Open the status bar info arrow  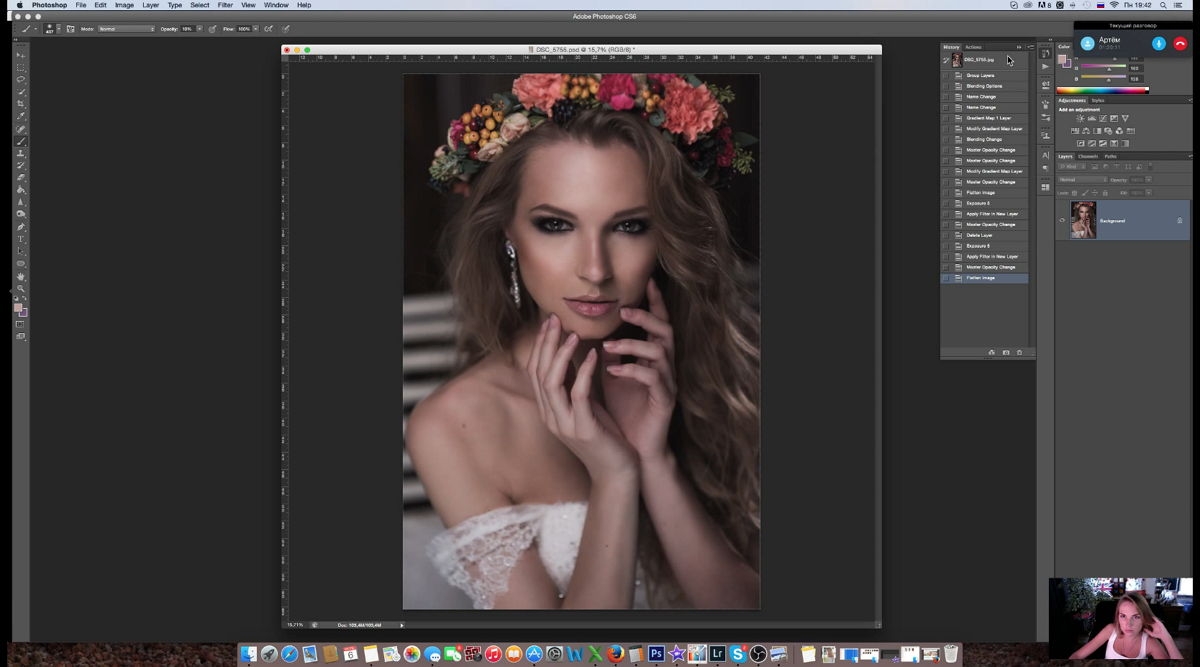[402, 625]
